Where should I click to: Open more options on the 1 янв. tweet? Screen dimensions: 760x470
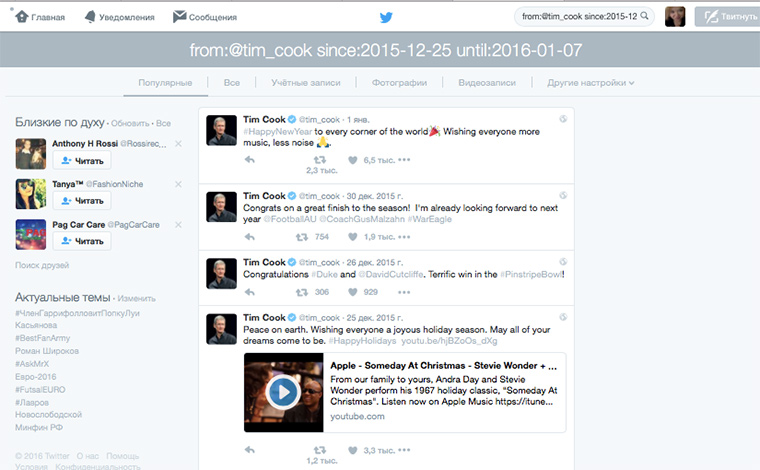coord(404,160)
